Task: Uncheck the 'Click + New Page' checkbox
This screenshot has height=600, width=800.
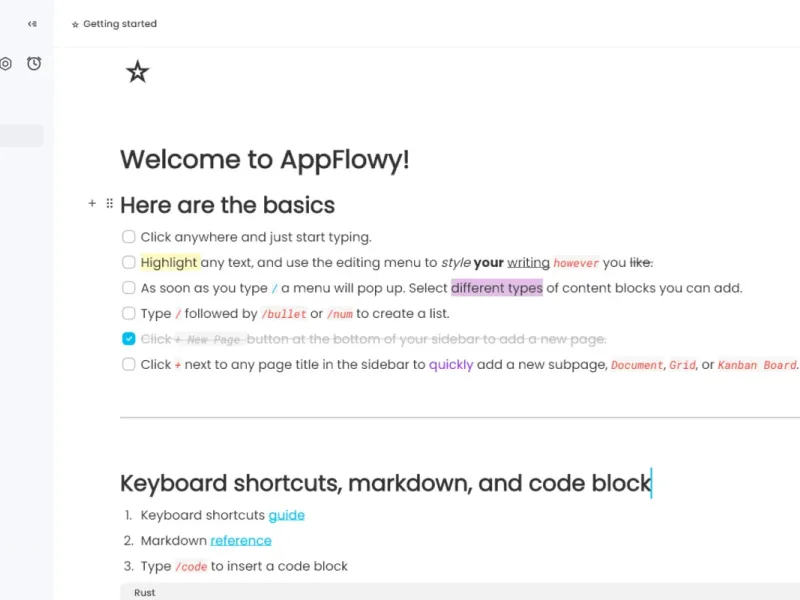Action: (129, 339)
